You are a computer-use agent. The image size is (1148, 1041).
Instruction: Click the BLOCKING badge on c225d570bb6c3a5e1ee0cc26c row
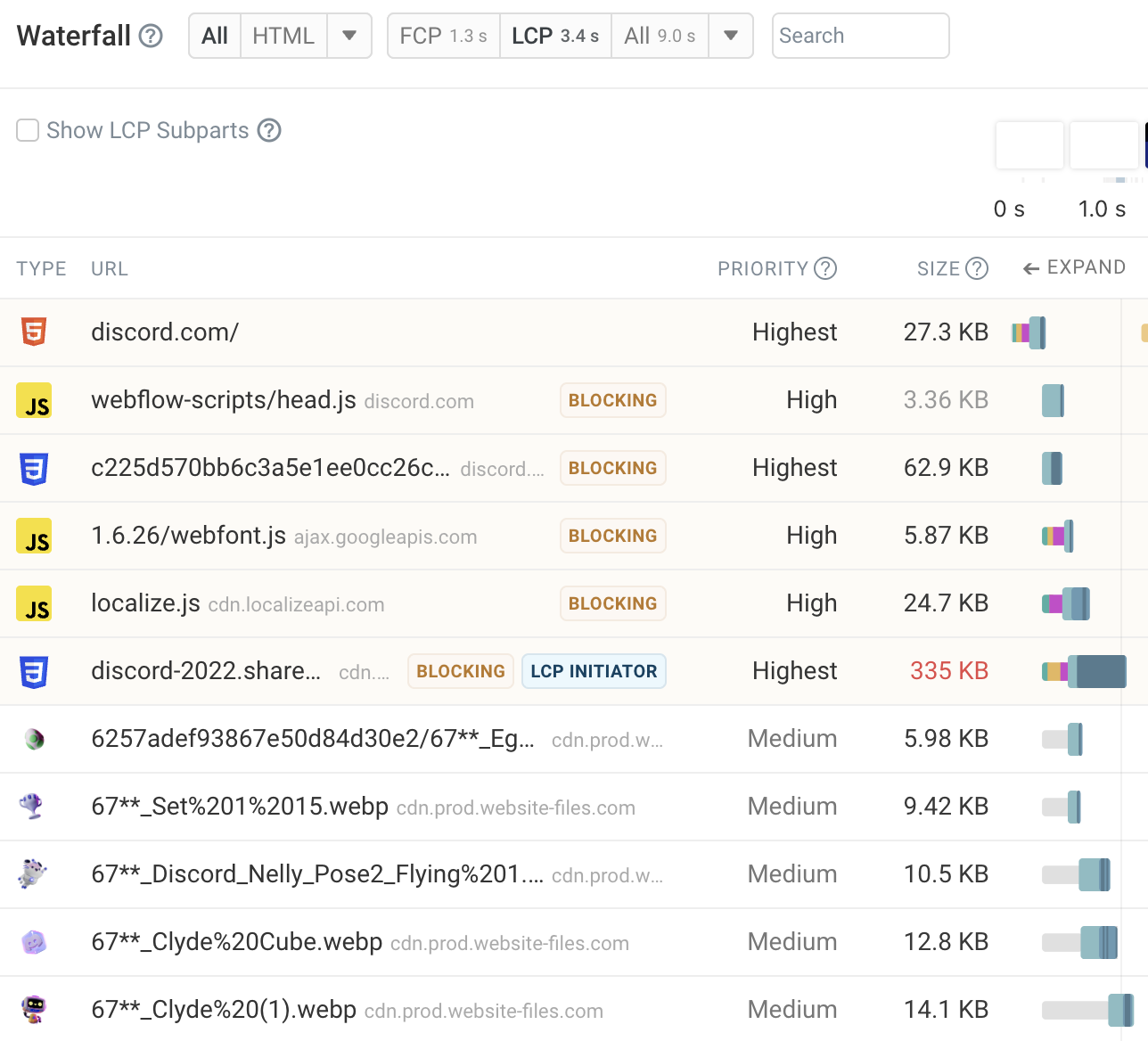click(x=613, y=468)
